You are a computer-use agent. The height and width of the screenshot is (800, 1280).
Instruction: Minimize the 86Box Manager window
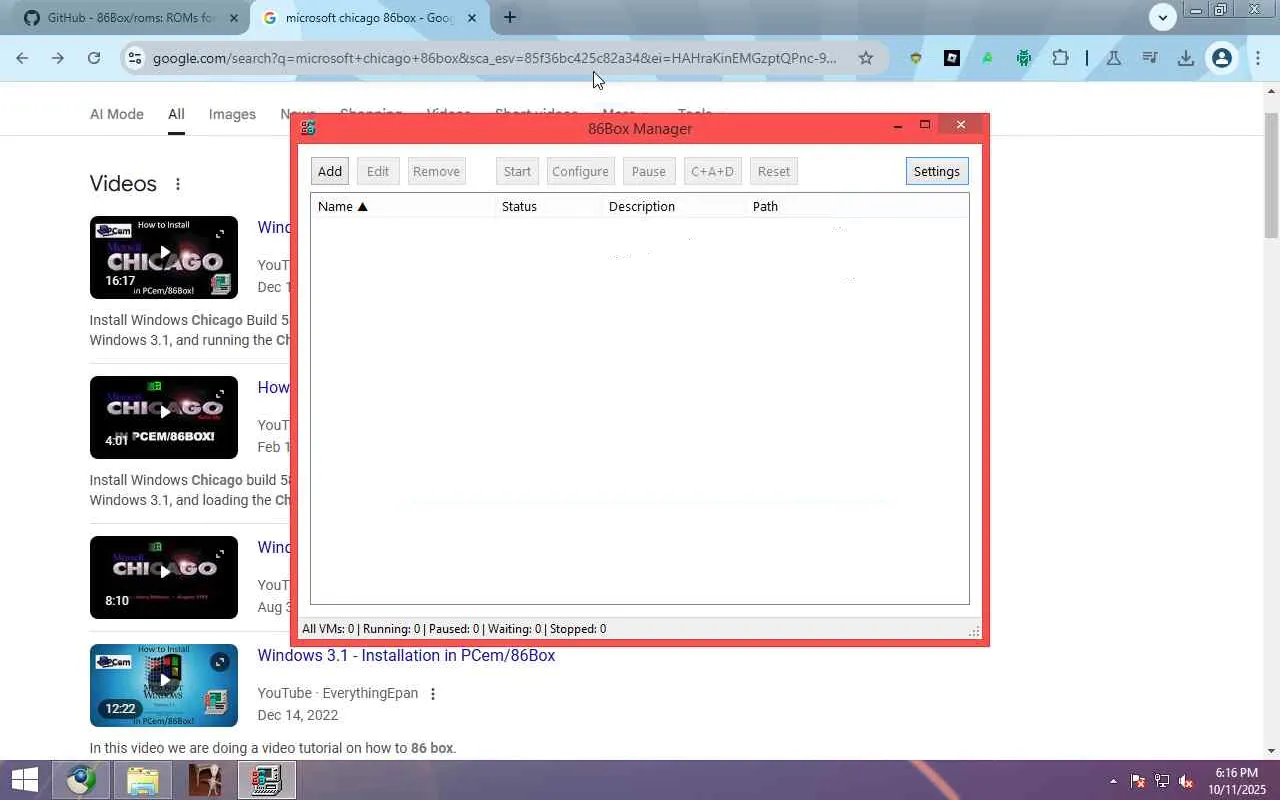point(897,126)
